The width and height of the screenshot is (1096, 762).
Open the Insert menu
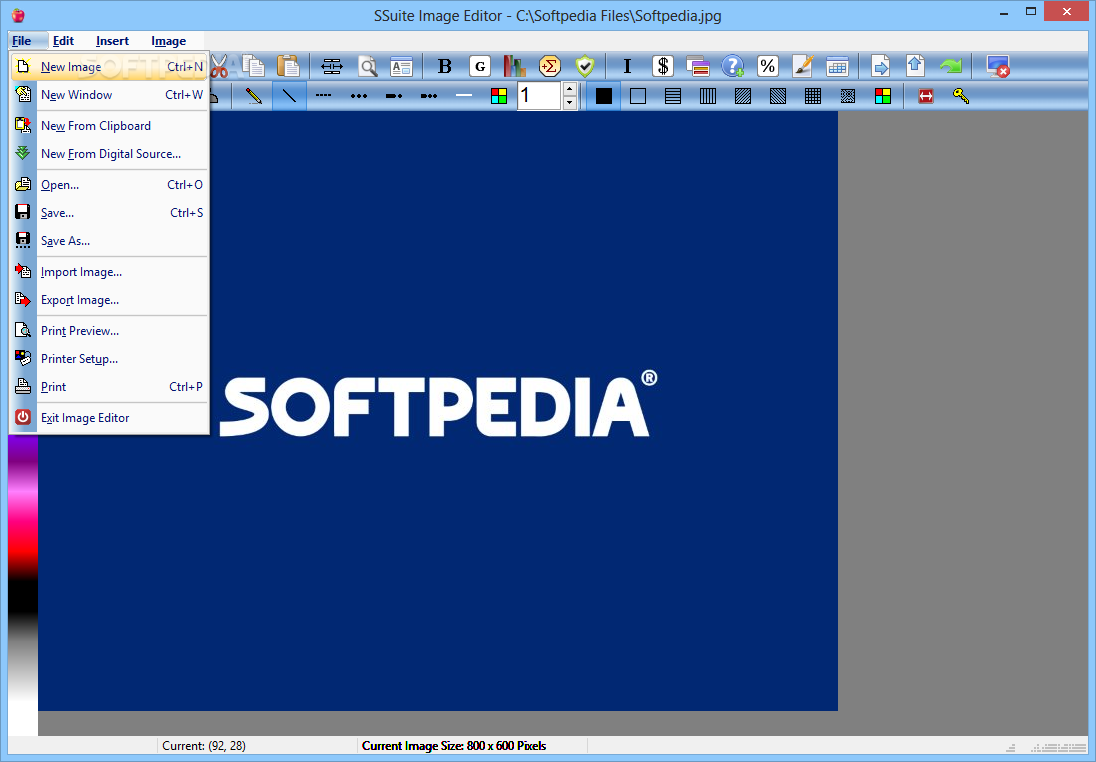pos(113,41)
